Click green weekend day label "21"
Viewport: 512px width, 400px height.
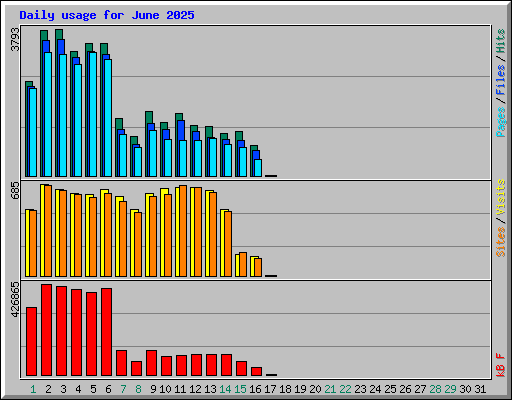(330, 389)
